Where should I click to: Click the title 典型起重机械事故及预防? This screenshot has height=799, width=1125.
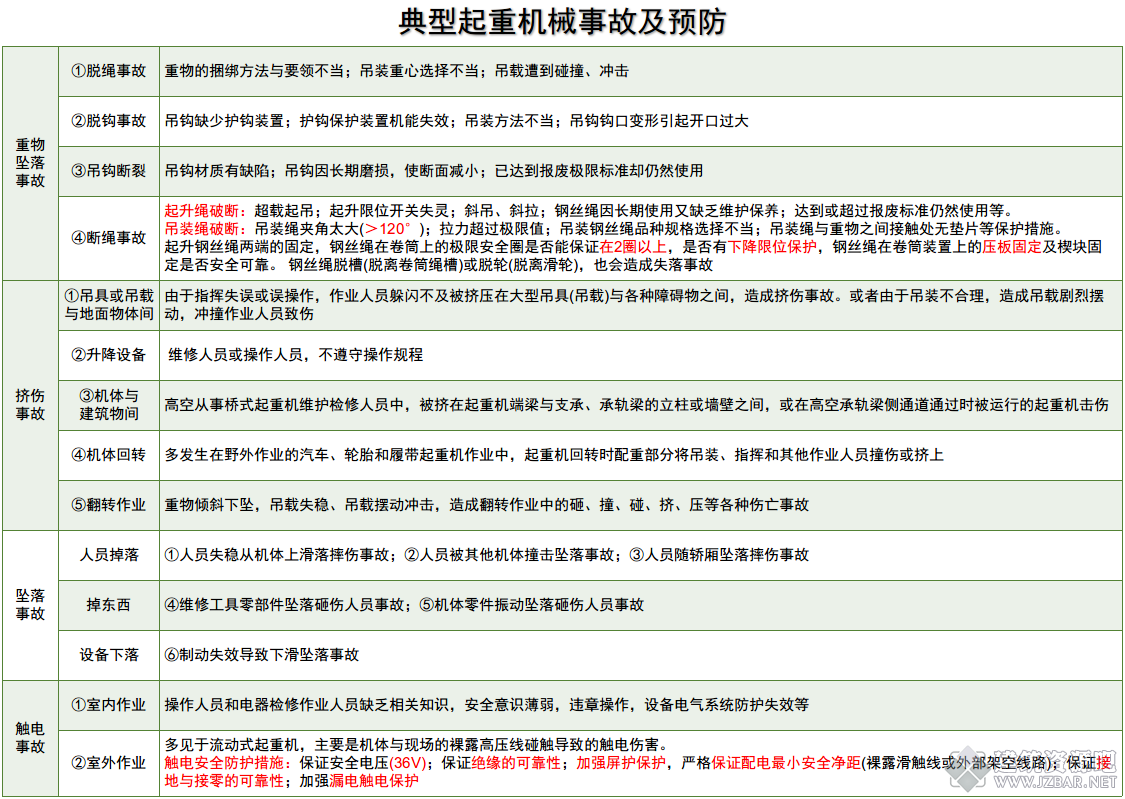562,22
